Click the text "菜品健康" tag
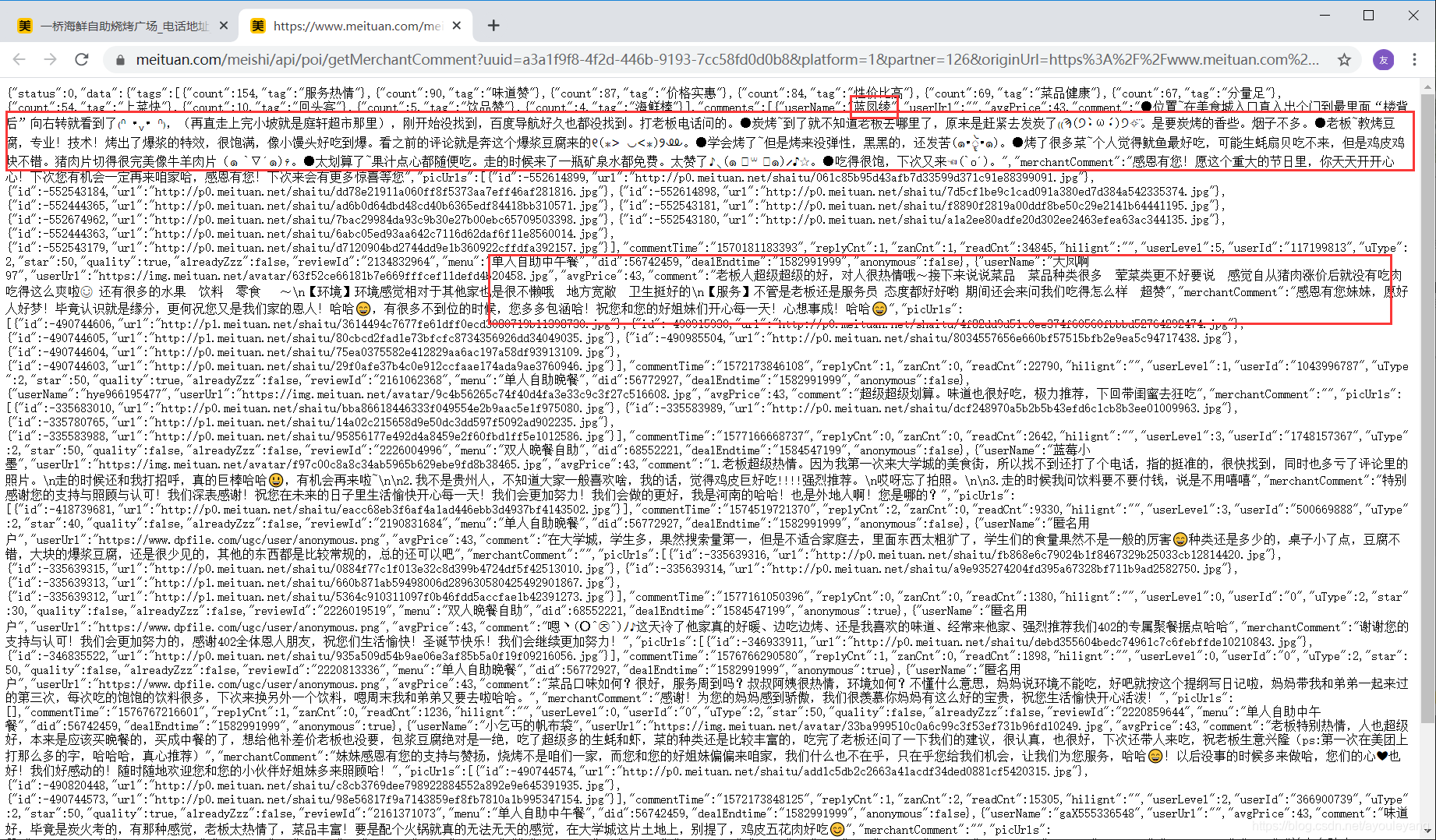 [x=1064, y=94]
